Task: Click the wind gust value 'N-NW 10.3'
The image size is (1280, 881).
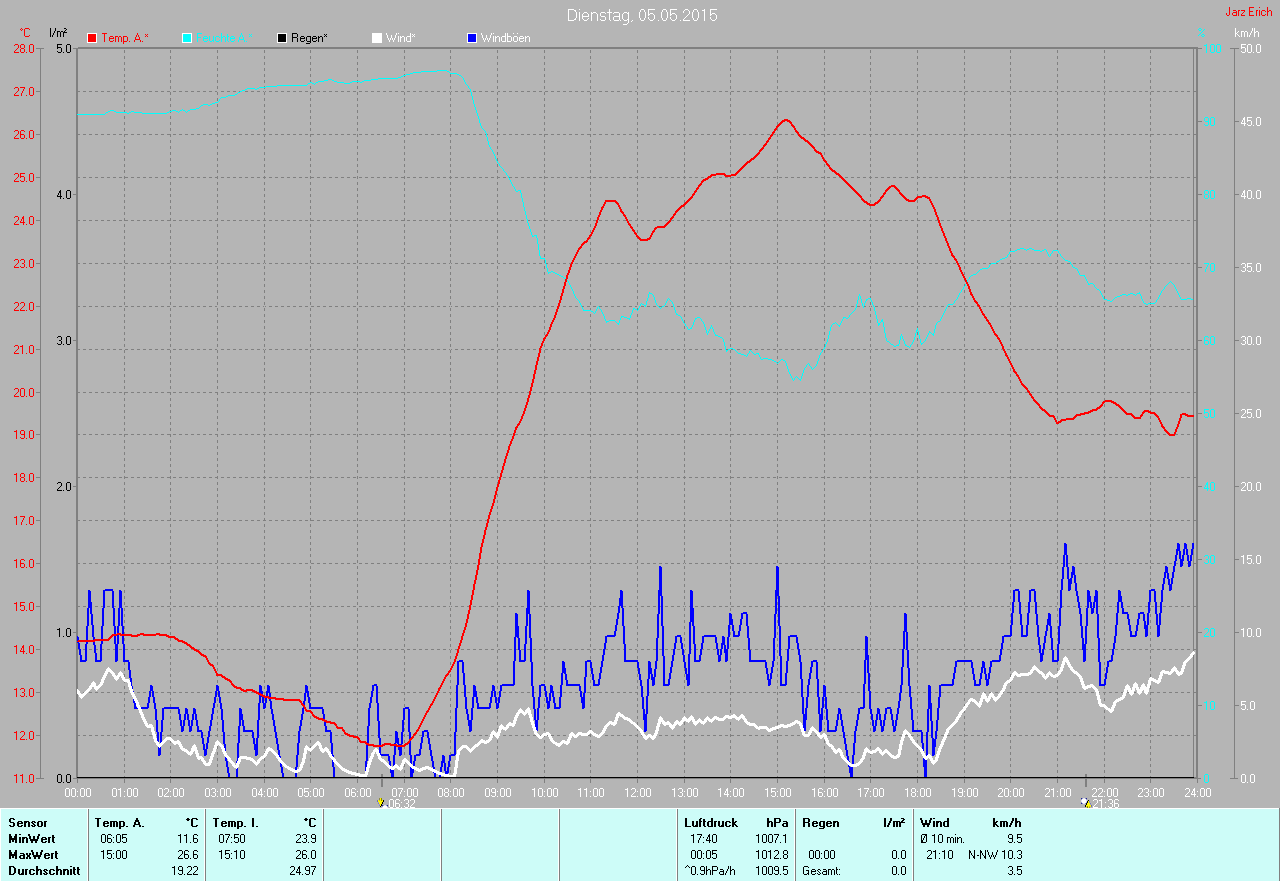Action: click(995, 855)
